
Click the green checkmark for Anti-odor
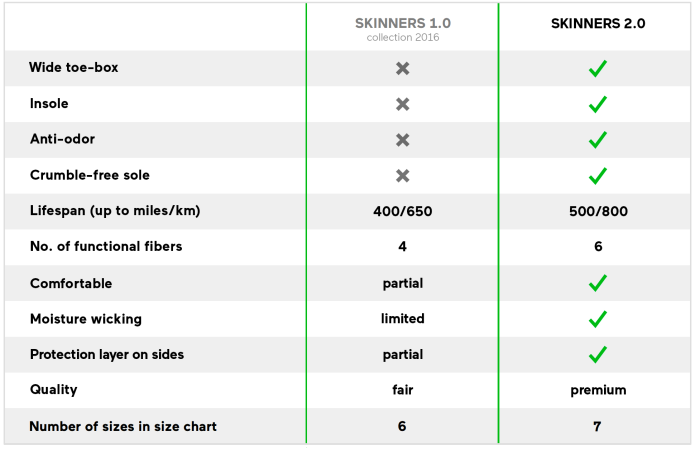598,140
